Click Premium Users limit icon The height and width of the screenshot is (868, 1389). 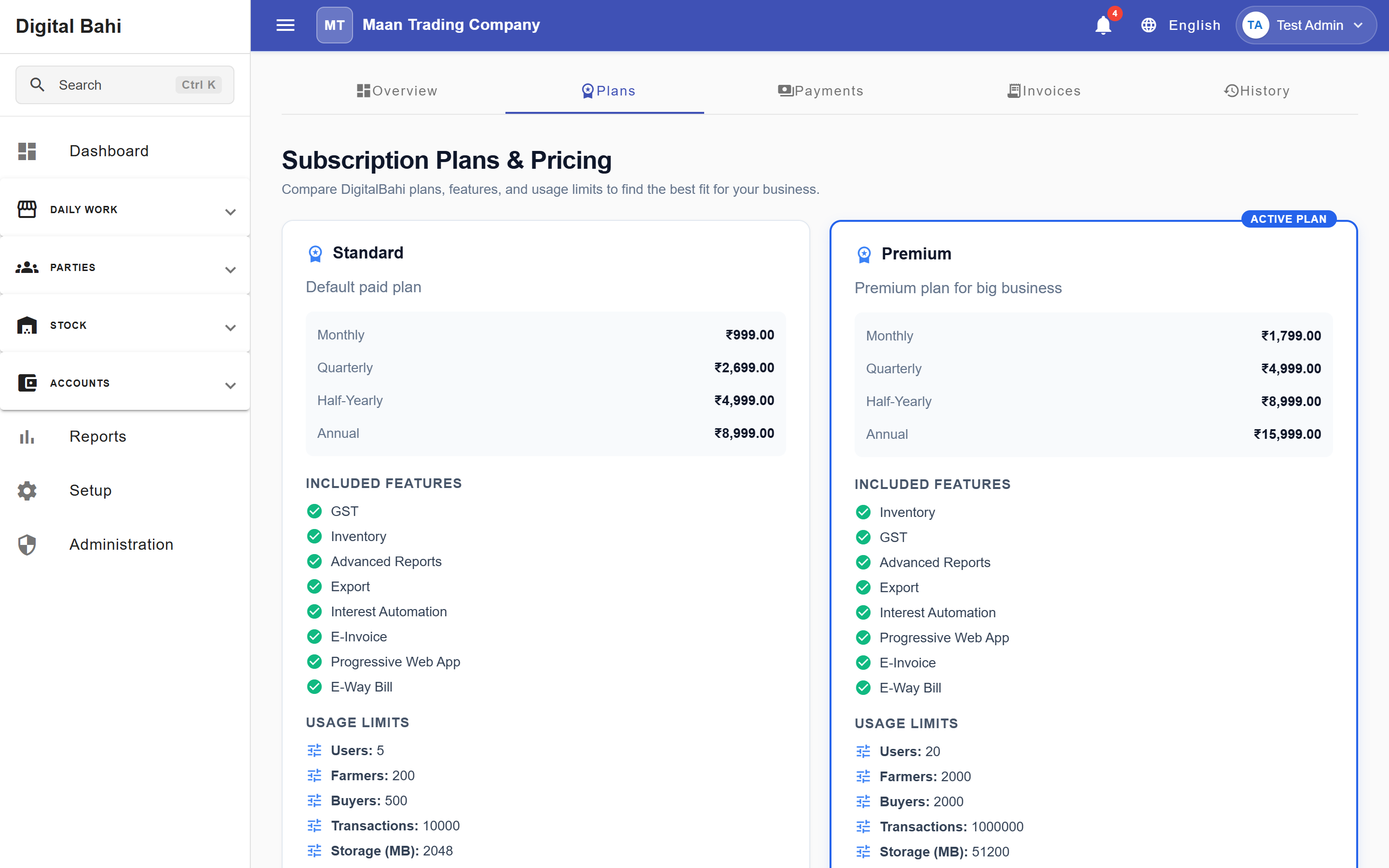click(x=863, y=751)
